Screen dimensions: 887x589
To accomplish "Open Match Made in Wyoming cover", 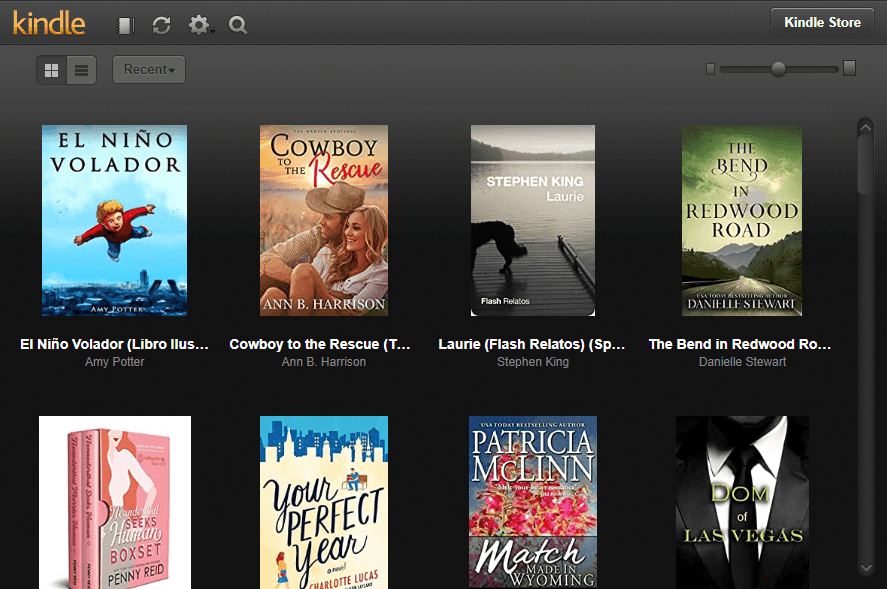I will point(533,502).
